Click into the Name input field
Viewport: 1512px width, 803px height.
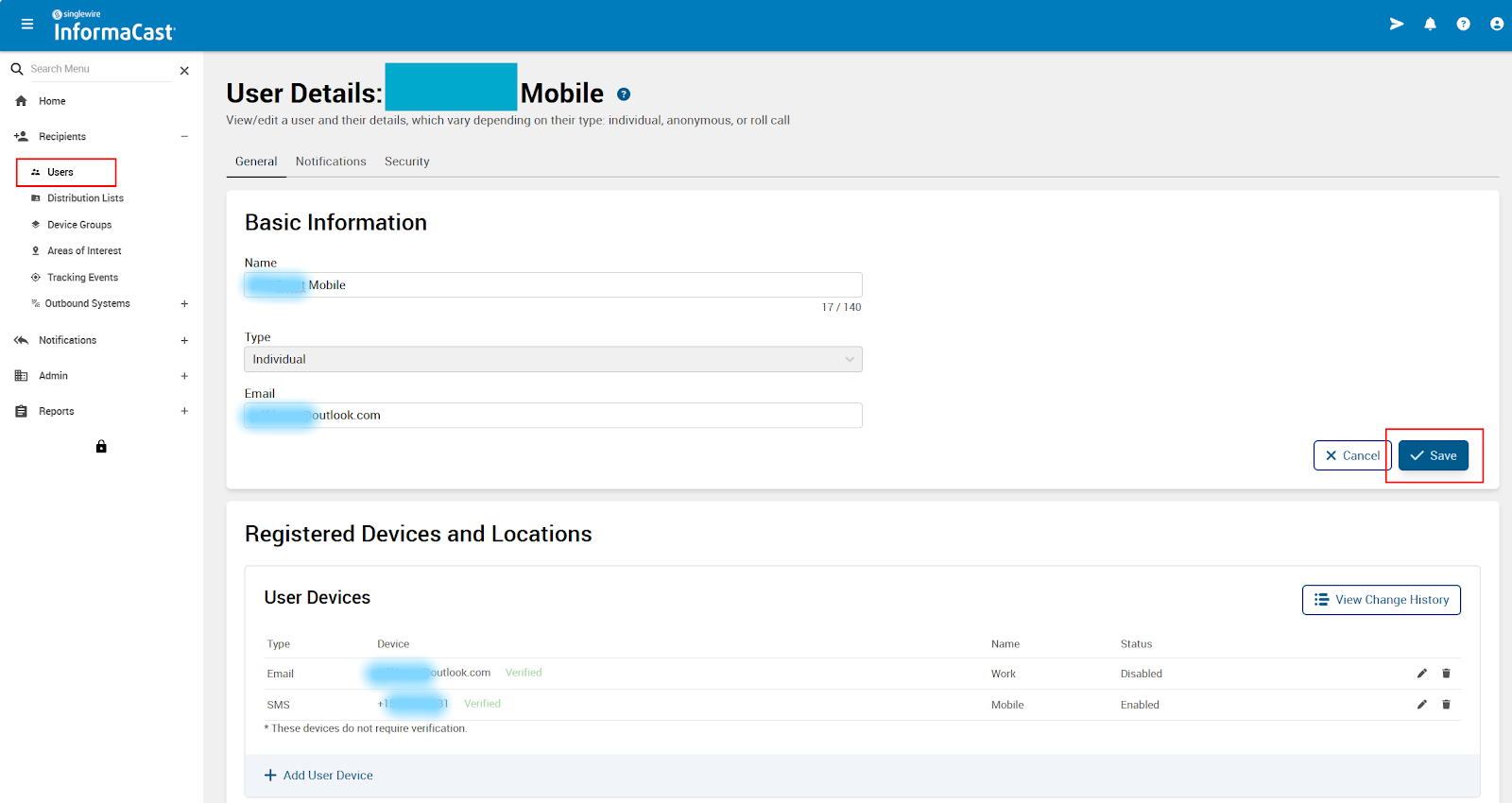(x=553, y=285)
